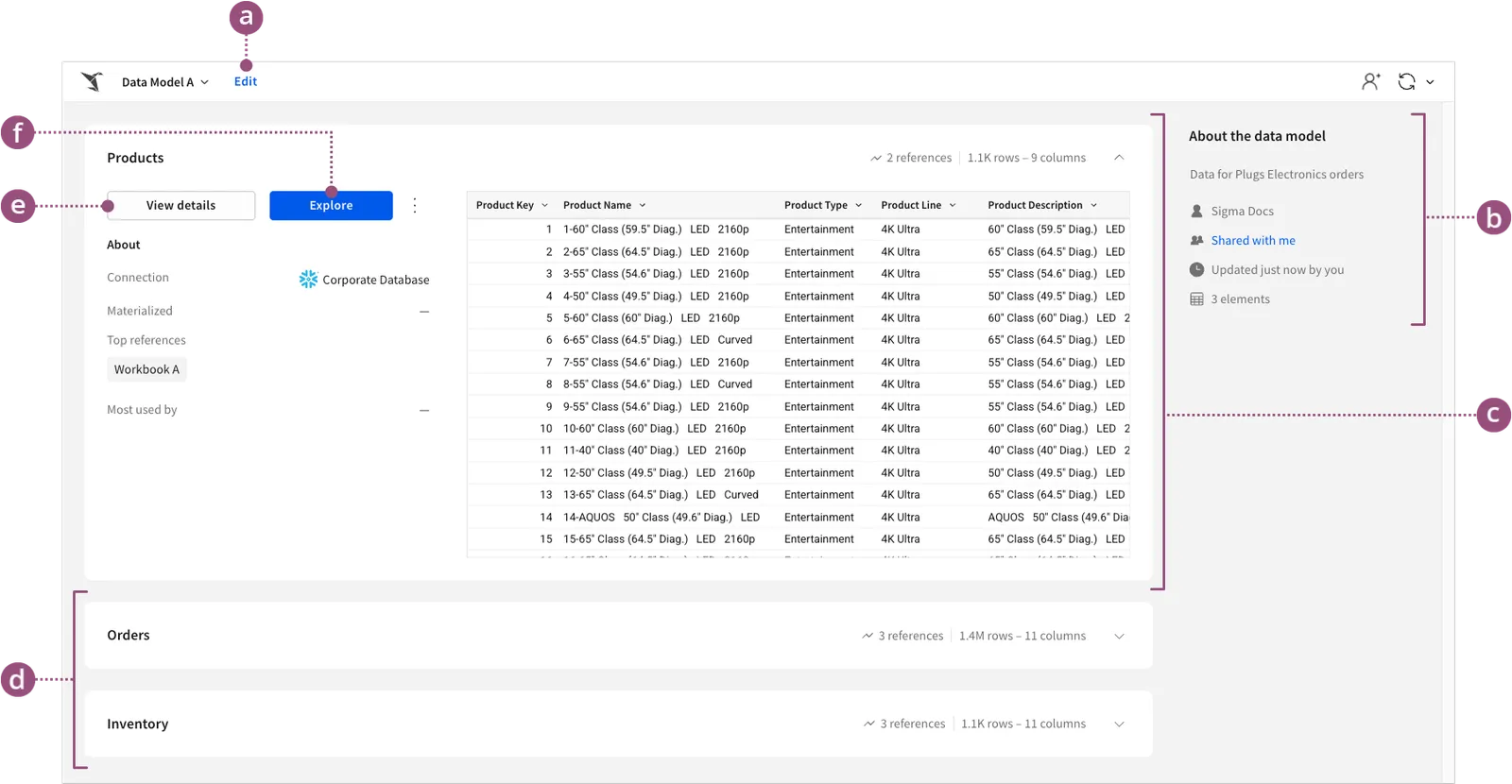
Task: Select the Inventory element title
Action: point(138,724)
